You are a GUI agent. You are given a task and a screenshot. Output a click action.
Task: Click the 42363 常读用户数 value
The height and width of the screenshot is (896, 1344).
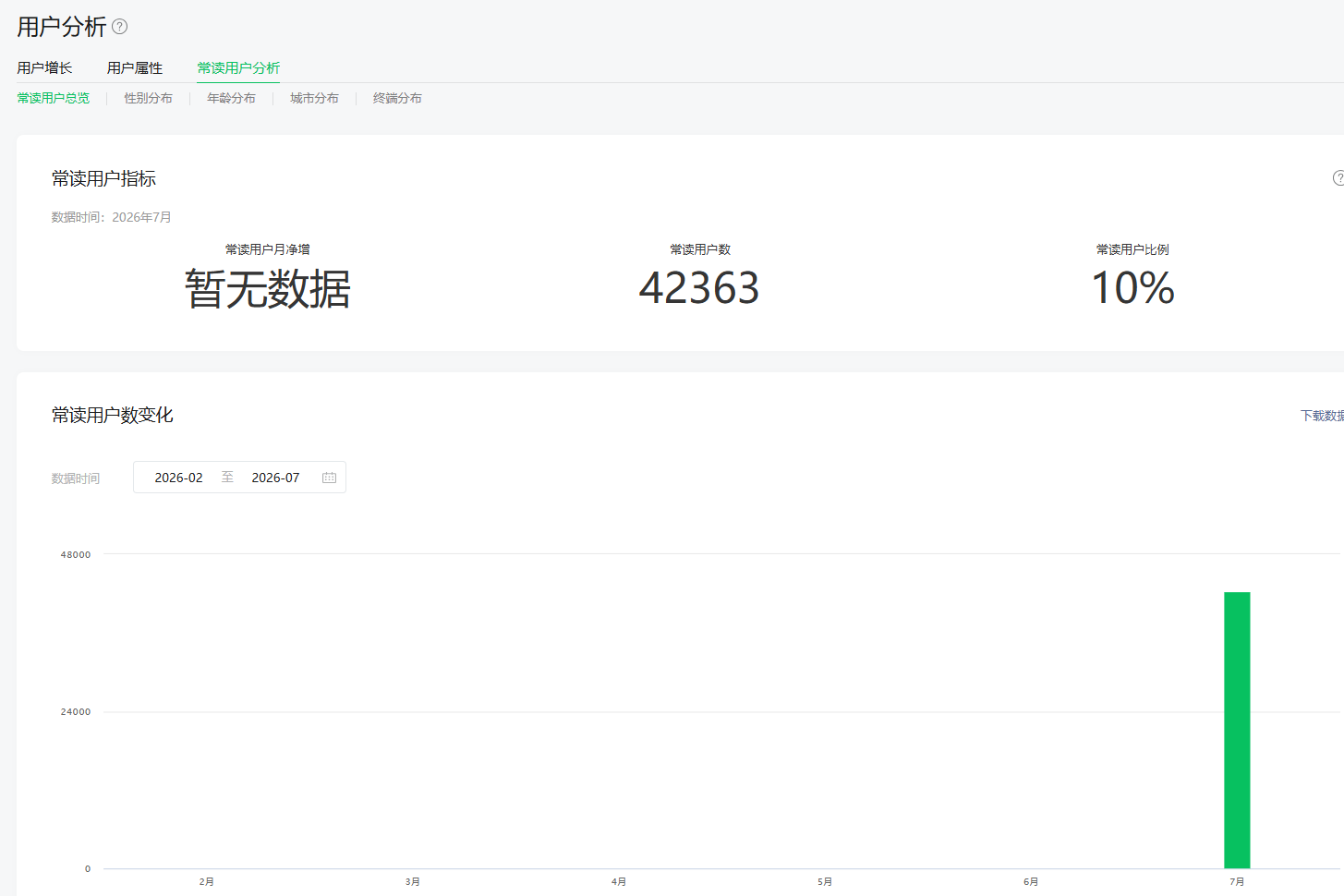(x=699, y=288)
